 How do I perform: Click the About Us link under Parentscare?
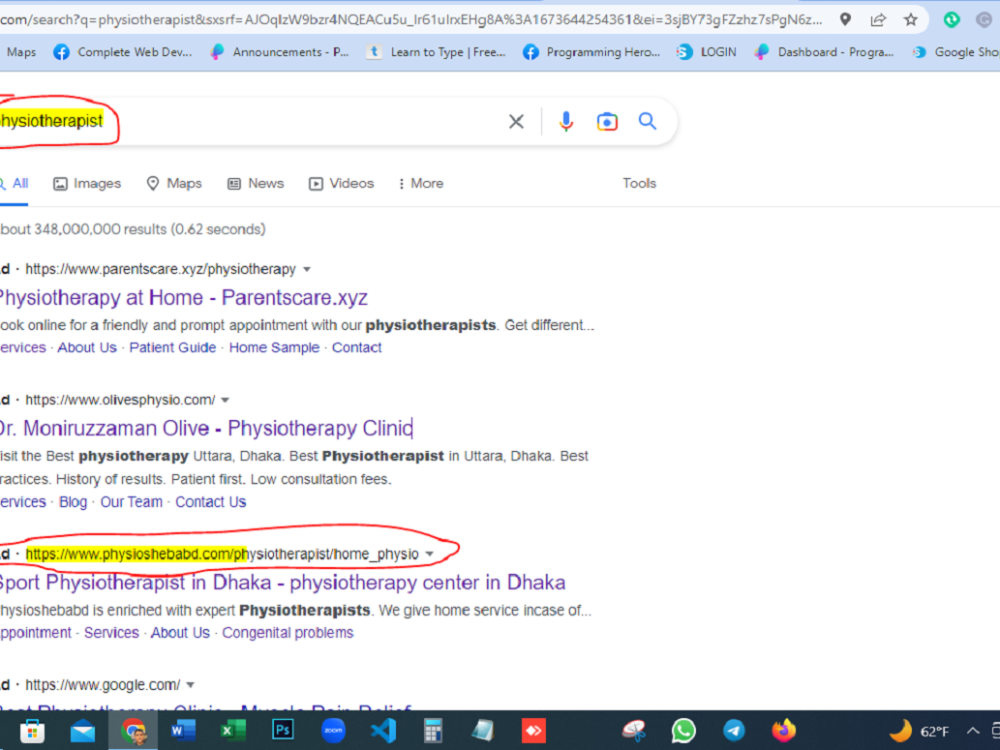[87, 348]
